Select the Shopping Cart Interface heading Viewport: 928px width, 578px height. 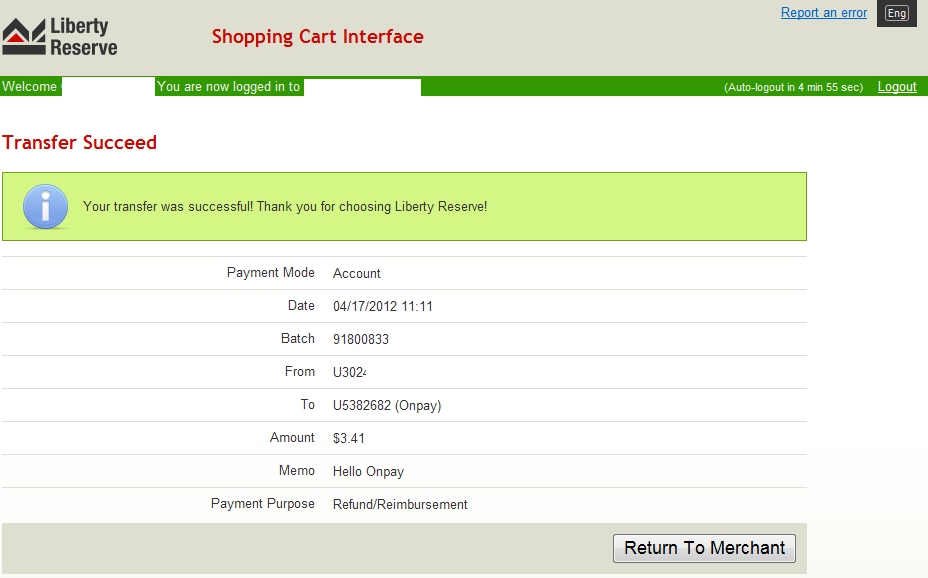(318, 37)
